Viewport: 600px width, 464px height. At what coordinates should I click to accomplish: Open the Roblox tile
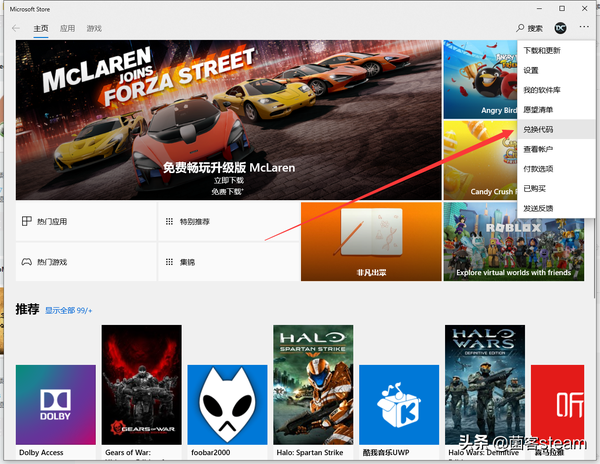[514, 241]
